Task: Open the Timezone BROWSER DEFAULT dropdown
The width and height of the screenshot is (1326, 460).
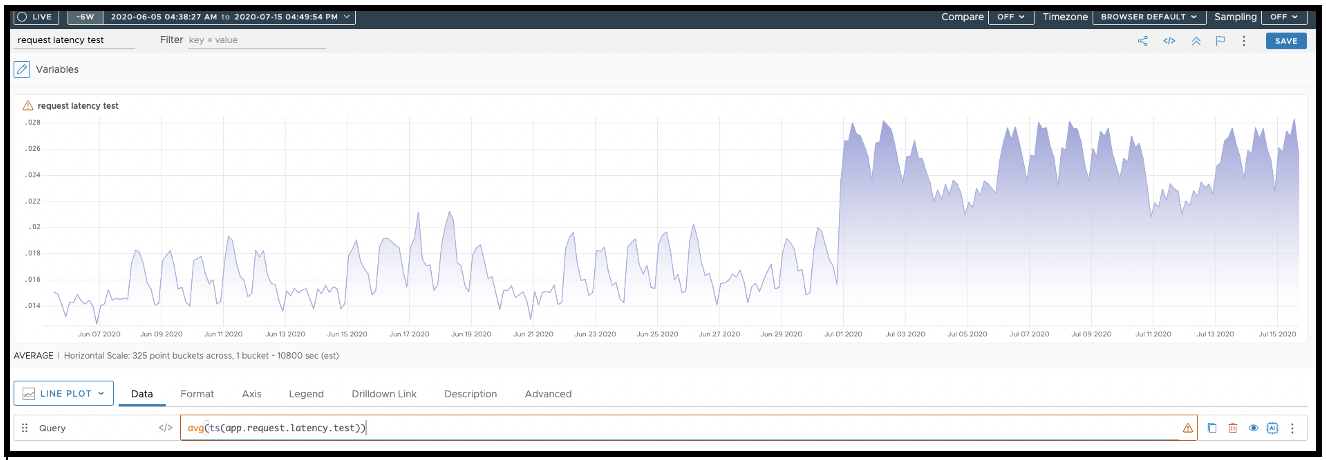Action: (1149, 17)
